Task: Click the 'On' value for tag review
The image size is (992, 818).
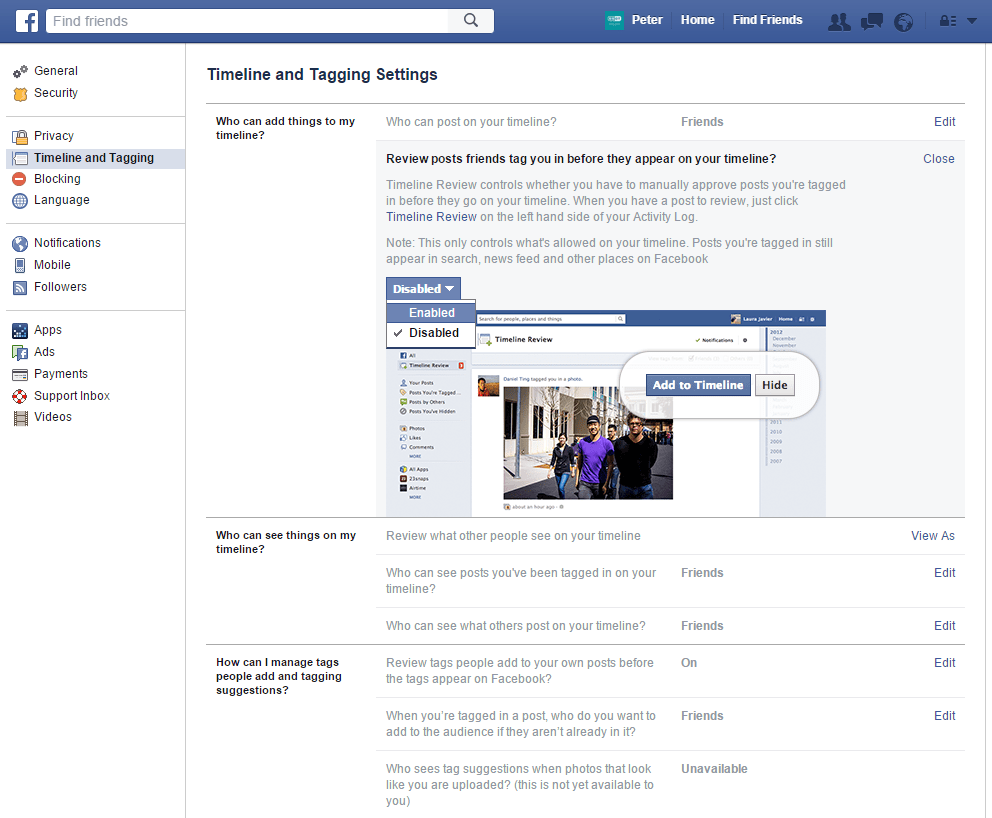Action: point(689,663)
